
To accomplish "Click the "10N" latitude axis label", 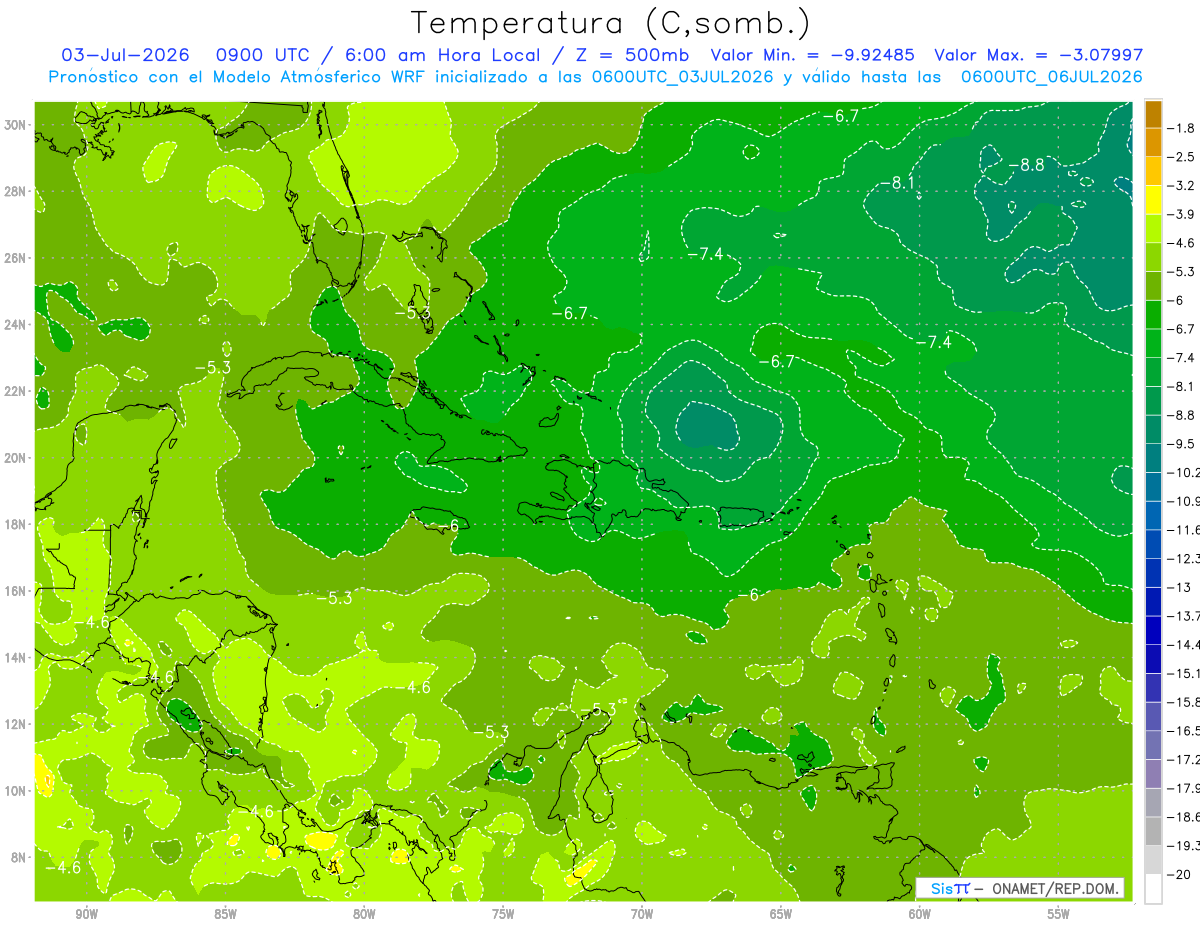I will pos(16,791).
